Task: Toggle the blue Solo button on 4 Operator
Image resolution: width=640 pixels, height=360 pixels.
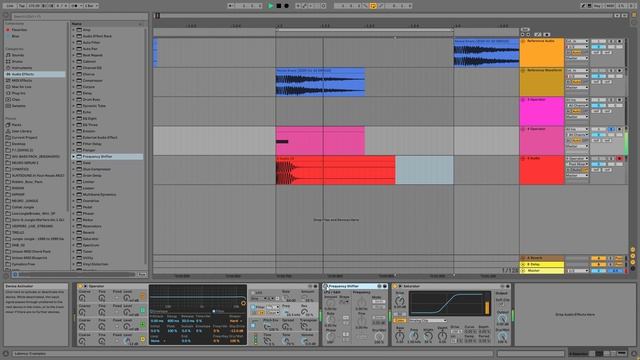Action: point(611,129)
